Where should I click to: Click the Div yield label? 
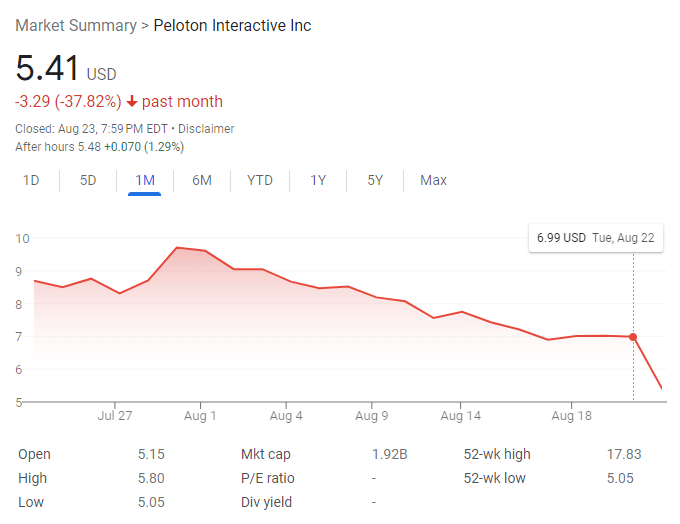point(268,502)
